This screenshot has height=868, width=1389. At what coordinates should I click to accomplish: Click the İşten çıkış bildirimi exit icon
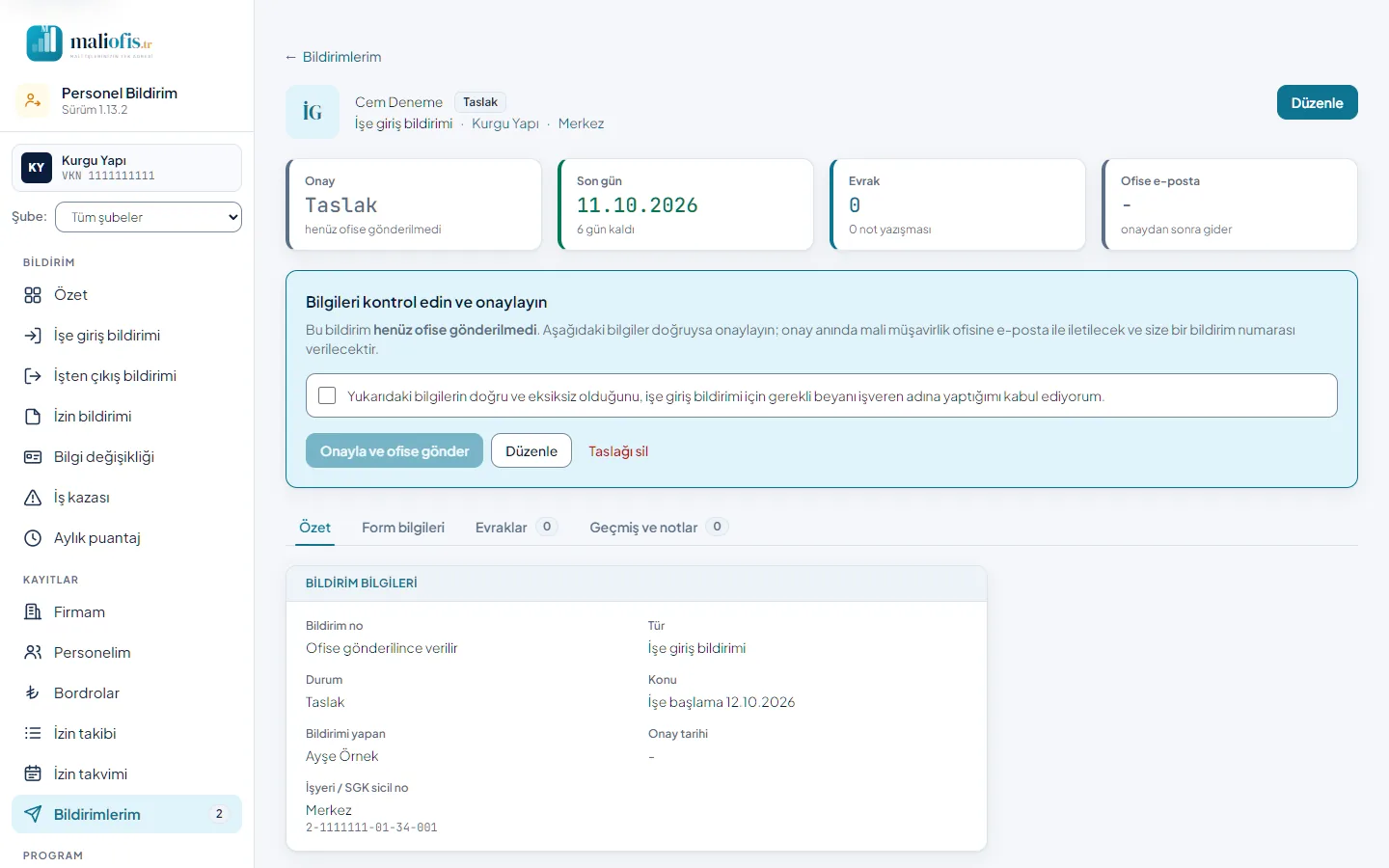pos(33,376)
